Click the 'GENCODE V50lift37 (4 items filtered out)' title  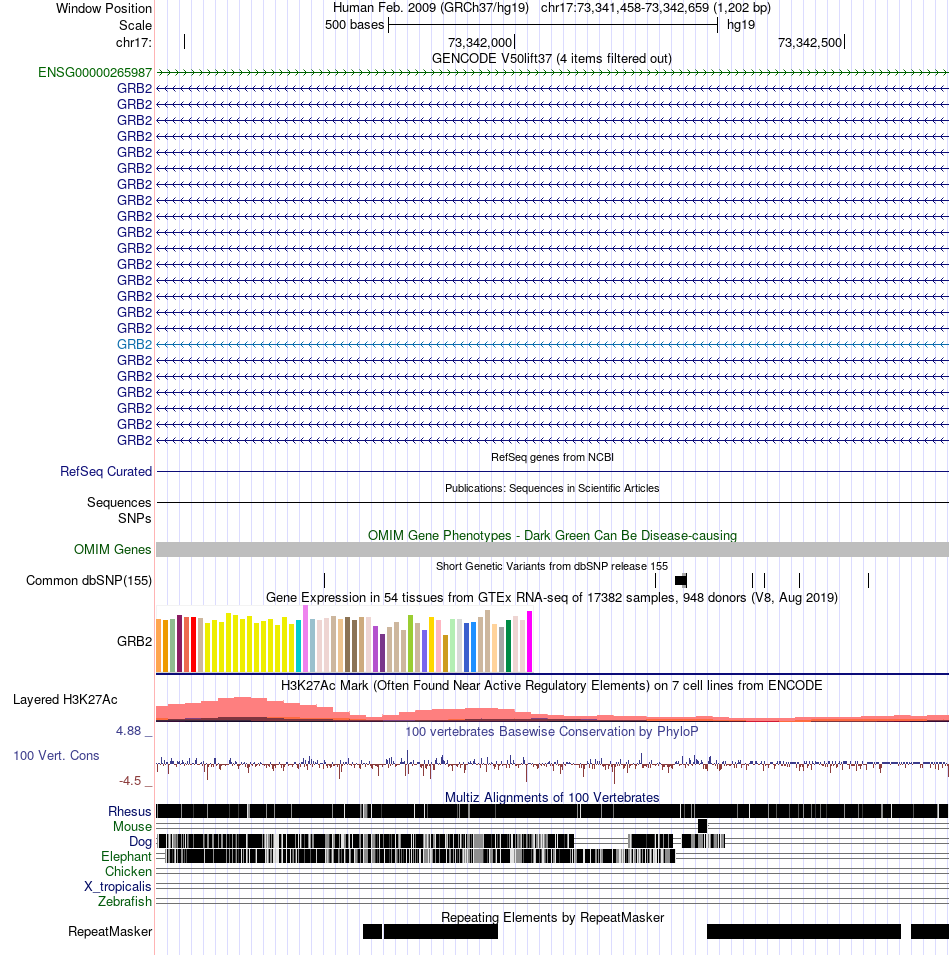pos(552,58)
